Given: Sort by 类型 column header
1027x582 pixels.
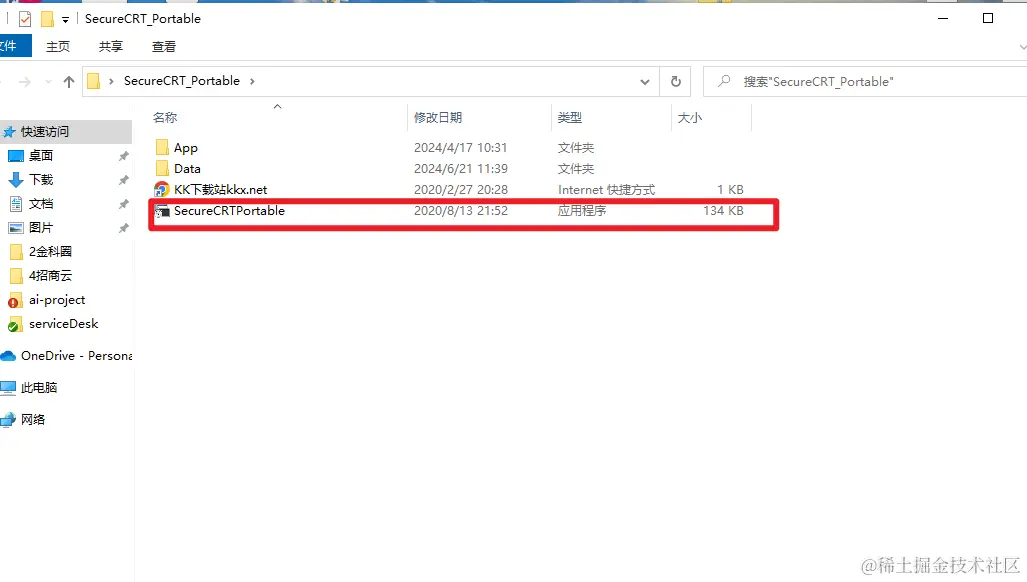Looking at the screenshot, I should [x=570, y=118].
